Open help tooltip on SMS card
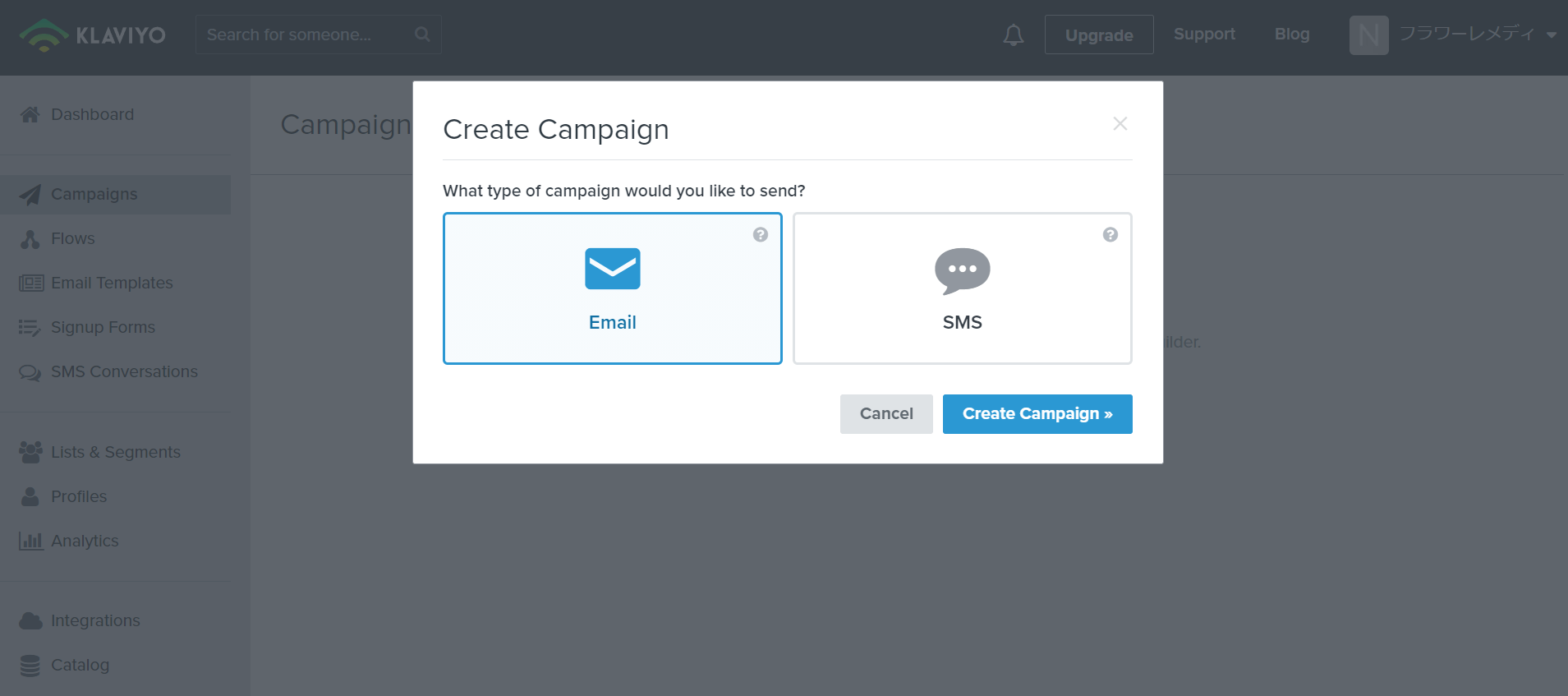1568x696 pixels. (x=1110, y=235)
